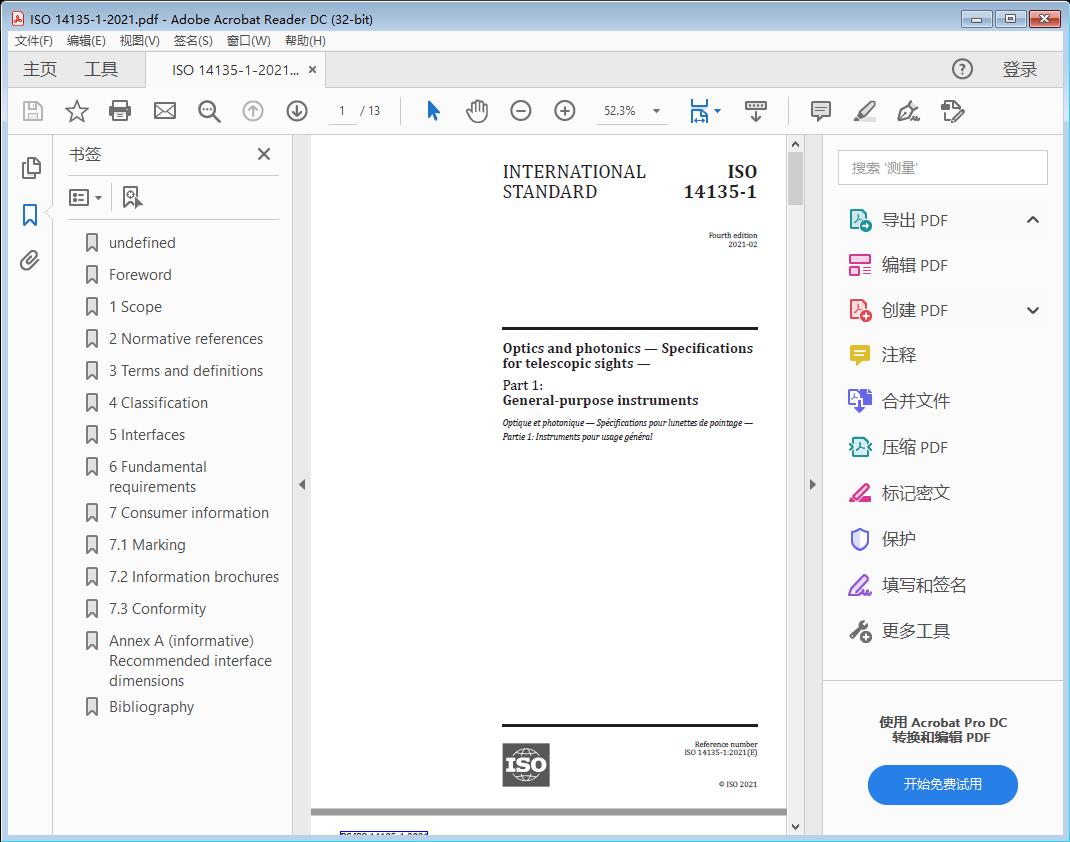Toggle the bookmarks panel sidebar icon

[30, 215]
